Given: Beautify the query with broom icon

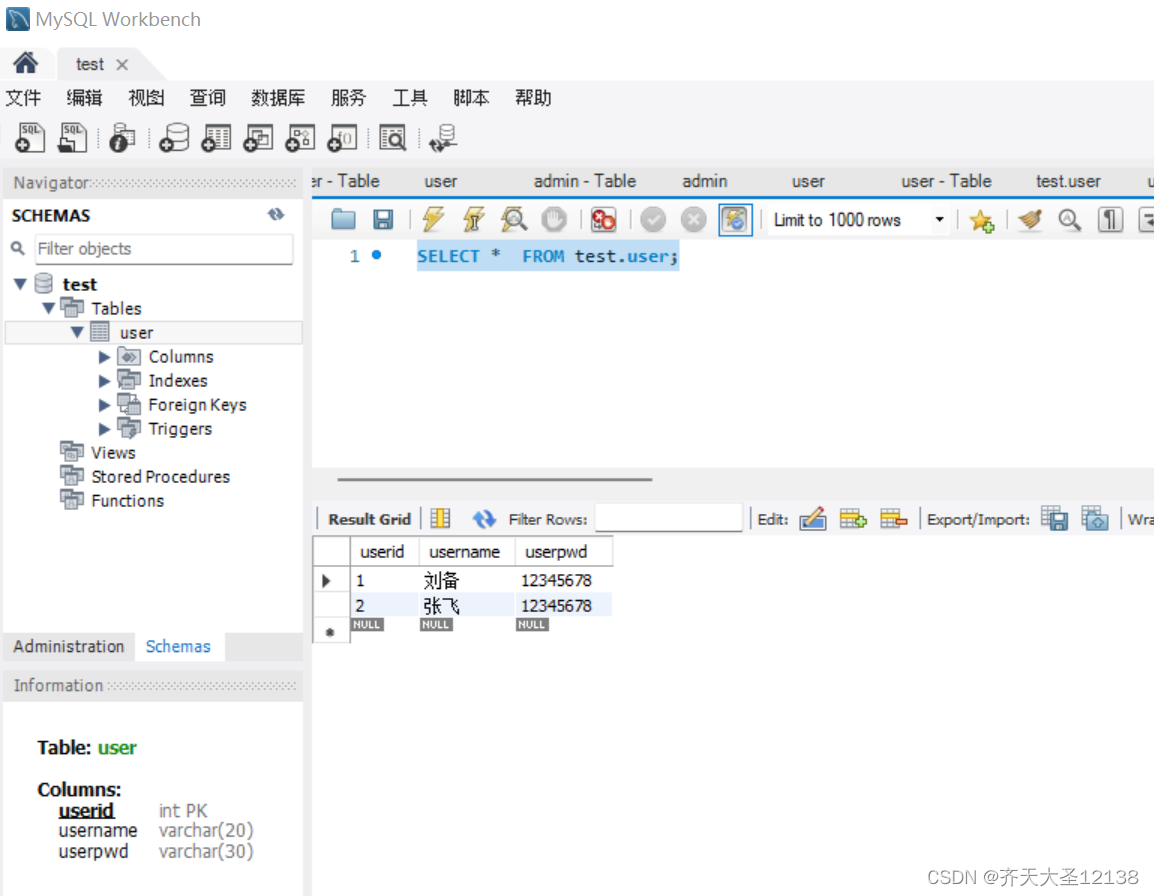Looking at the screenshot, I should tap(1030, 219).
